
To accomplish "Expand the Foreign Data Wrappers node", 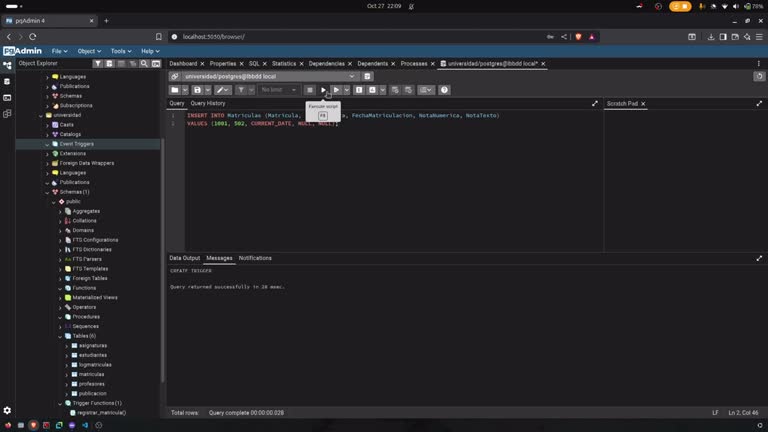I will coord(48,164).
